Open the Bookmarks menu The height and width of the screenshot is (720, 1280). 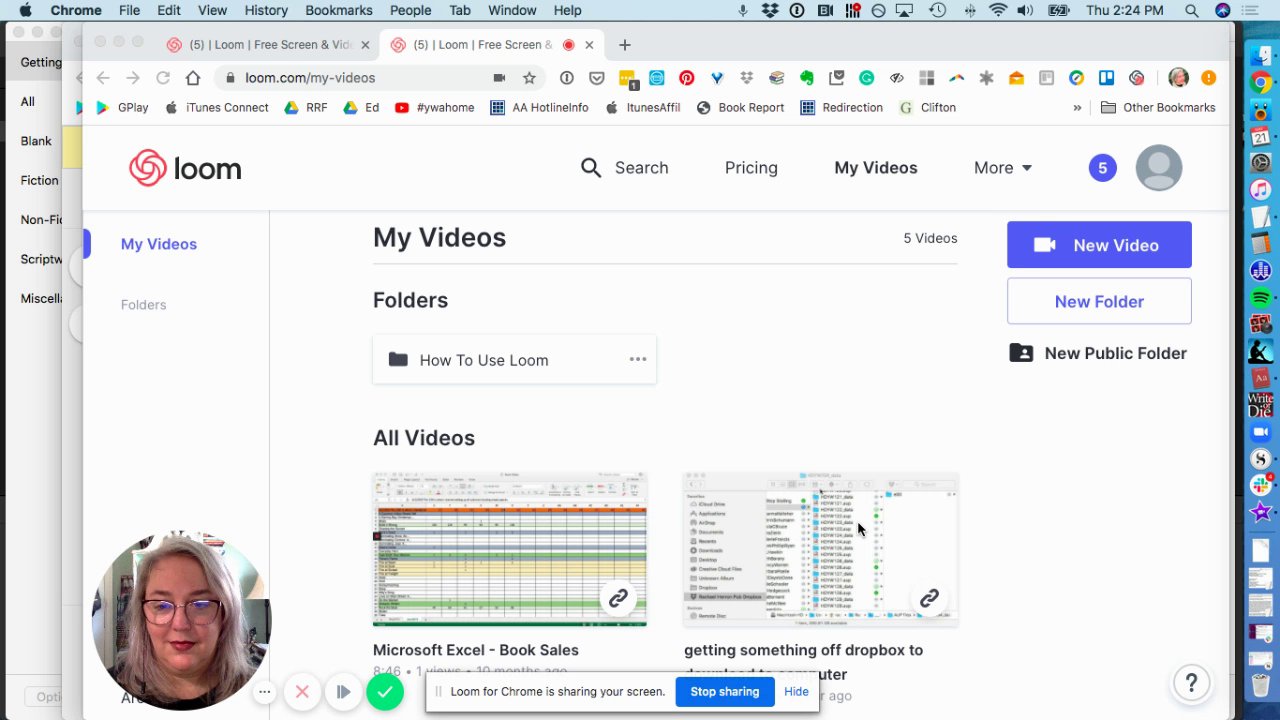coord(339,11)
